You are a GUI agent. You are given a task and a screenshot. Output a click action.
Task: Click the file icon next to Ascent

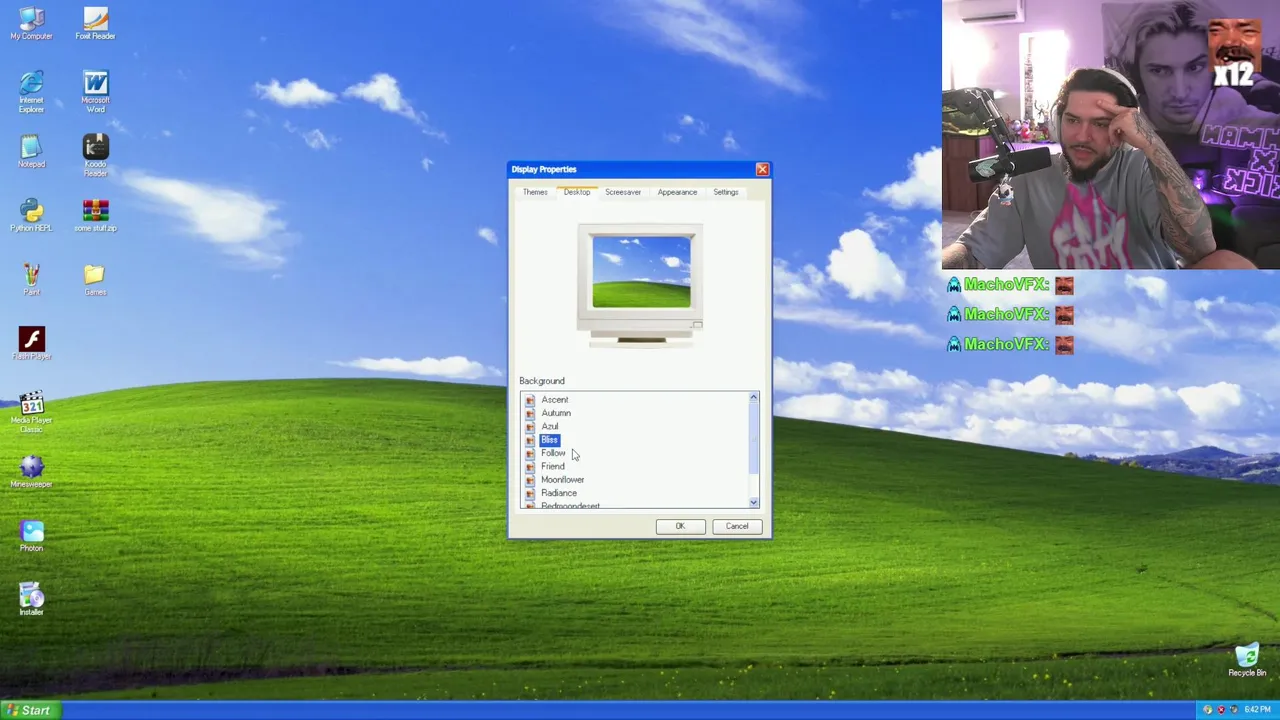530,400
